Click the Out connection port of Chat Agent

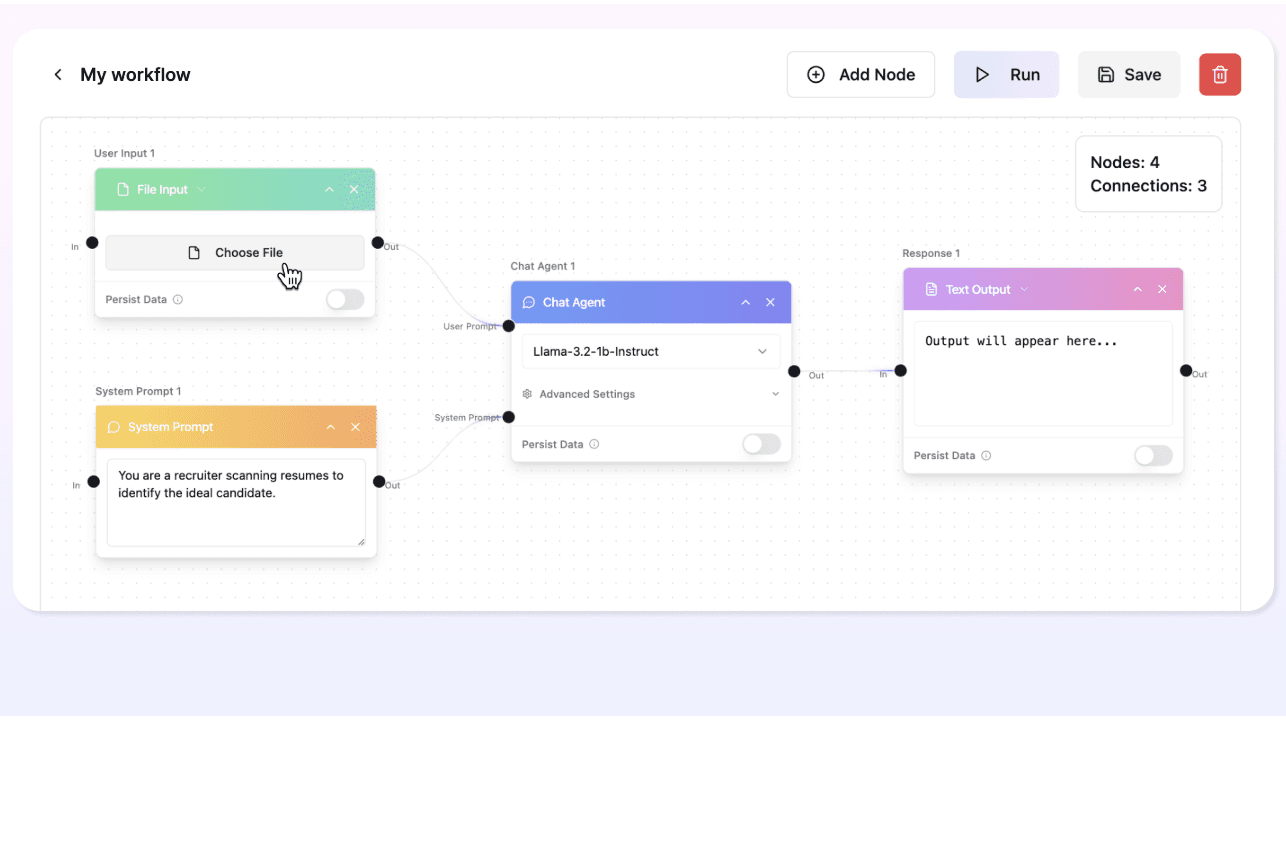click(793, 372)
